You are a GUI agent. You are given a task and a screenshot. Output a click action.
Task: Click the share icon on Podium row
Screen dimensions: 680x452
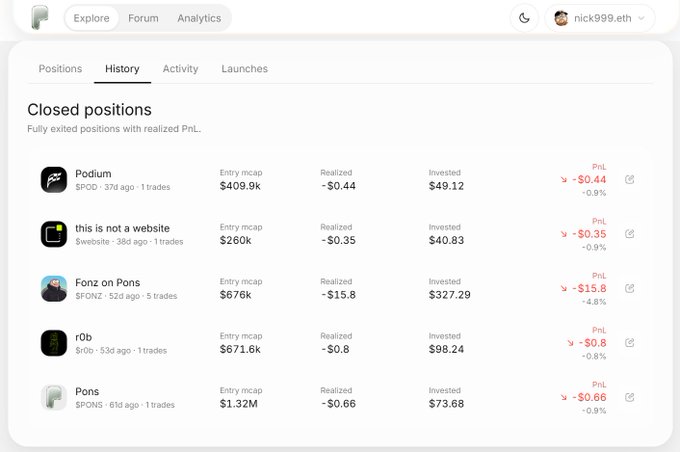(630, 179)
